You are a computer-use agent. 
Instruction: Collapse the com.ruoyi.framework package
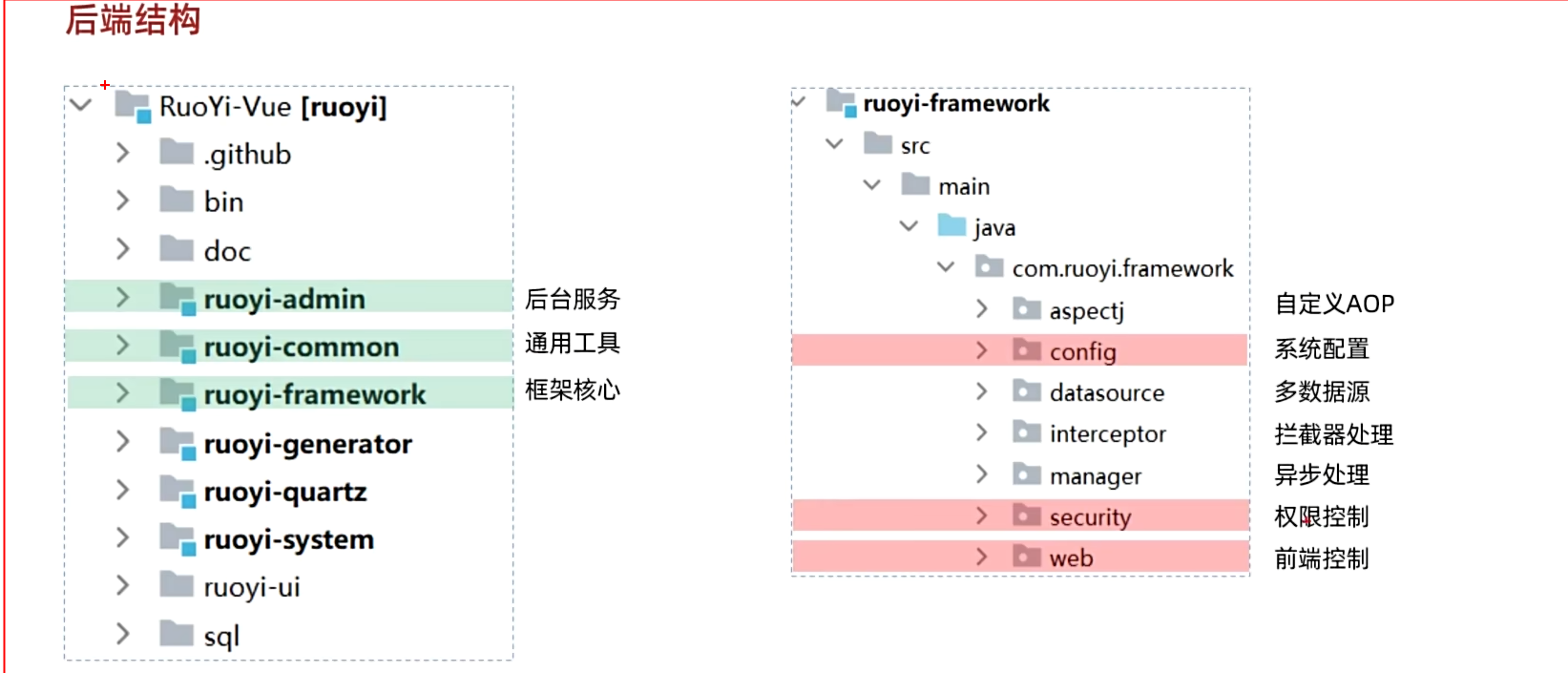(x=946, y=267)
